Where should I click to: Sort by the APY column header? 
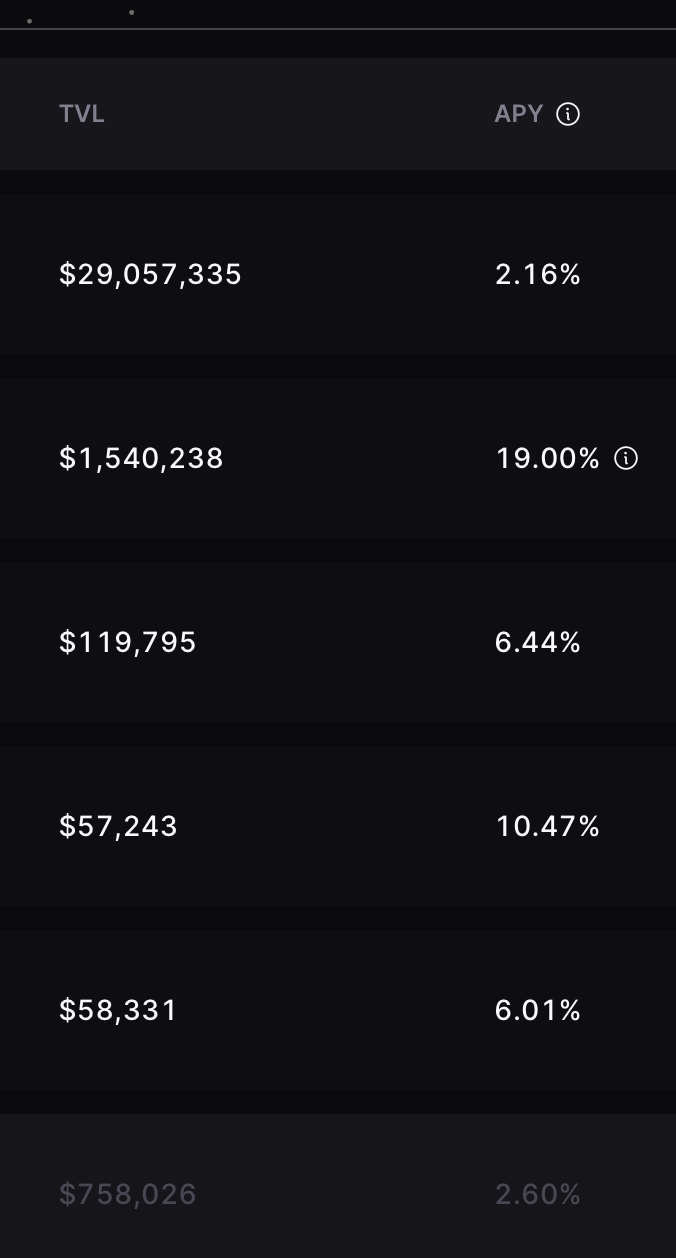pos(518,114)
